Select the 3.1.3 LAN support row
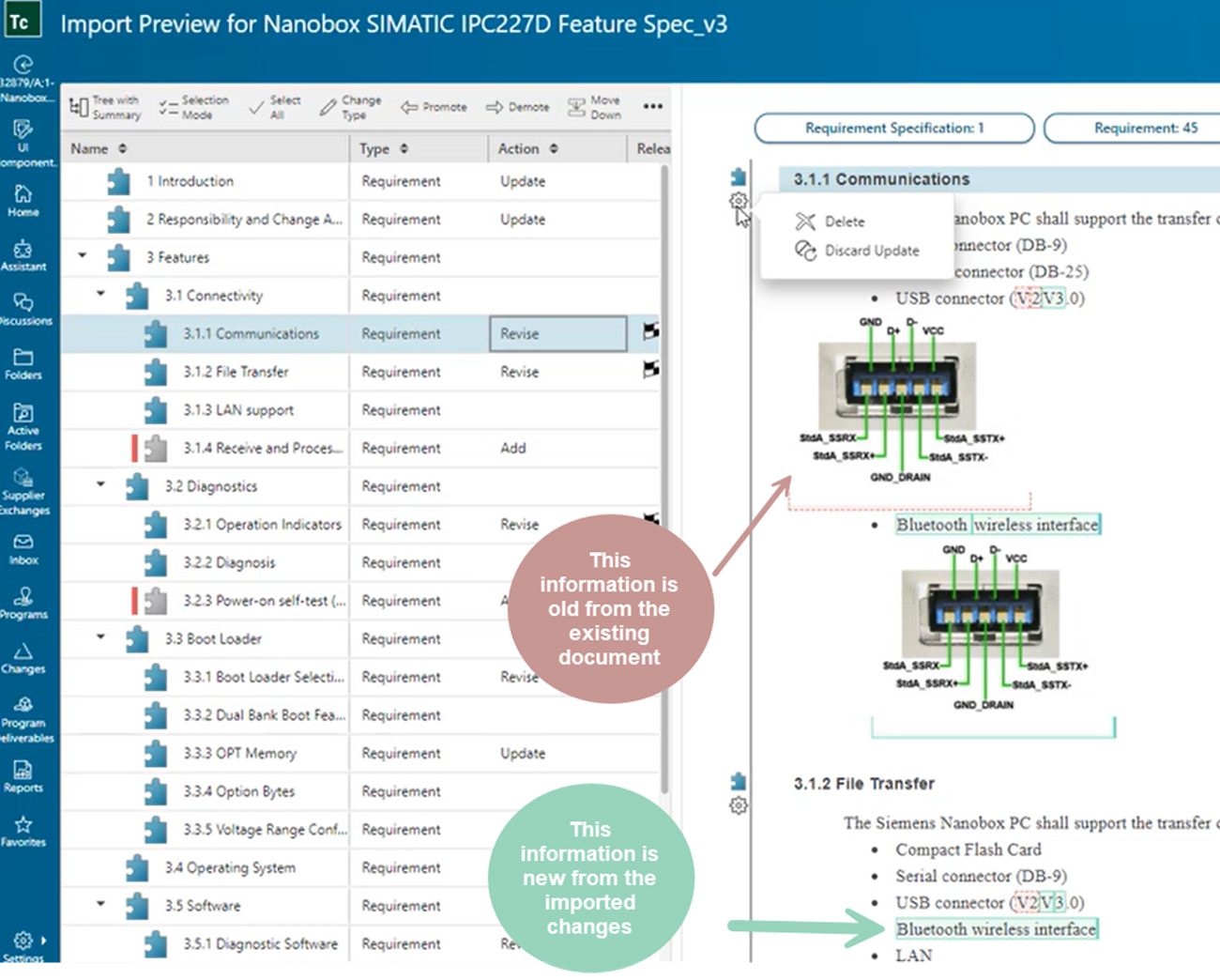Viewport: 1220px width, 980px height. [x=361, y=410]
